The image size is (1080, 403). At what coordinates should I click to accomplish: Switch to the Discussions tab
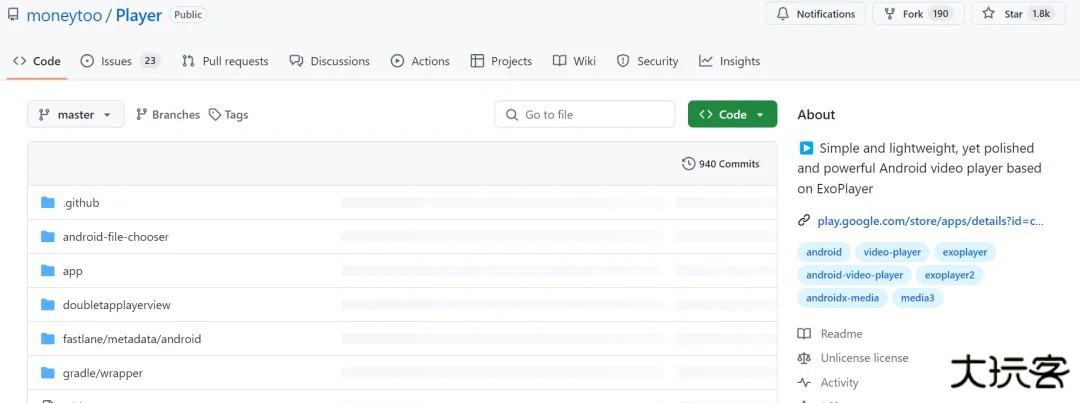tap(330, 61)
